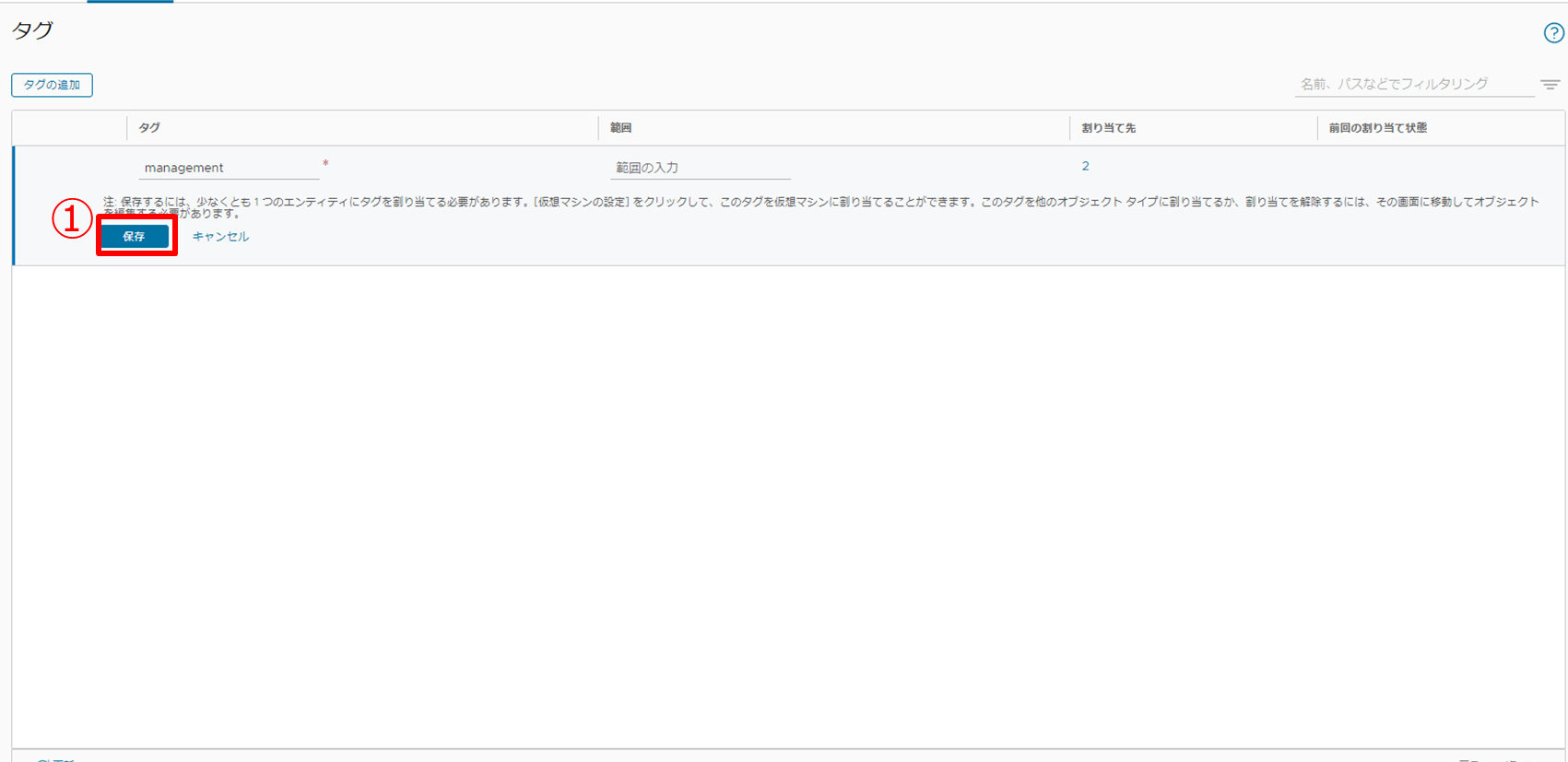The height and width of the screenshot is (762, 1568).
Task: Click the タグ page heading
Action: 32,30
